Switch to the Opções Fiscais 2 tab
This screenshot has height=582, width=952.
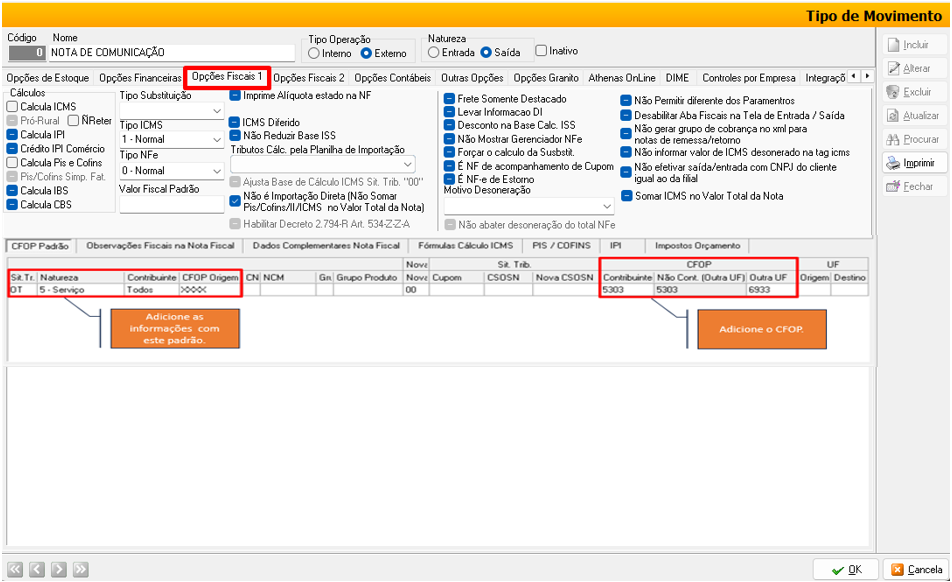(308, 78)
